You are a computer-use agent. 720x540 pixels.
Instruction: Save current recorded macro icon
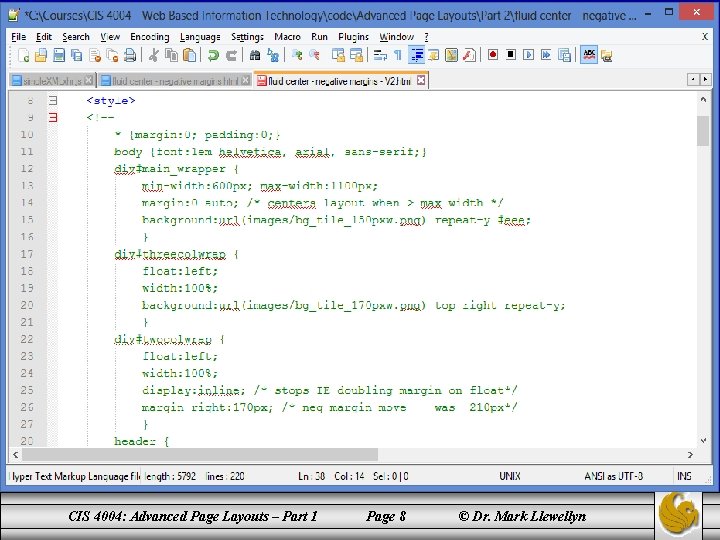pos(564,56)
